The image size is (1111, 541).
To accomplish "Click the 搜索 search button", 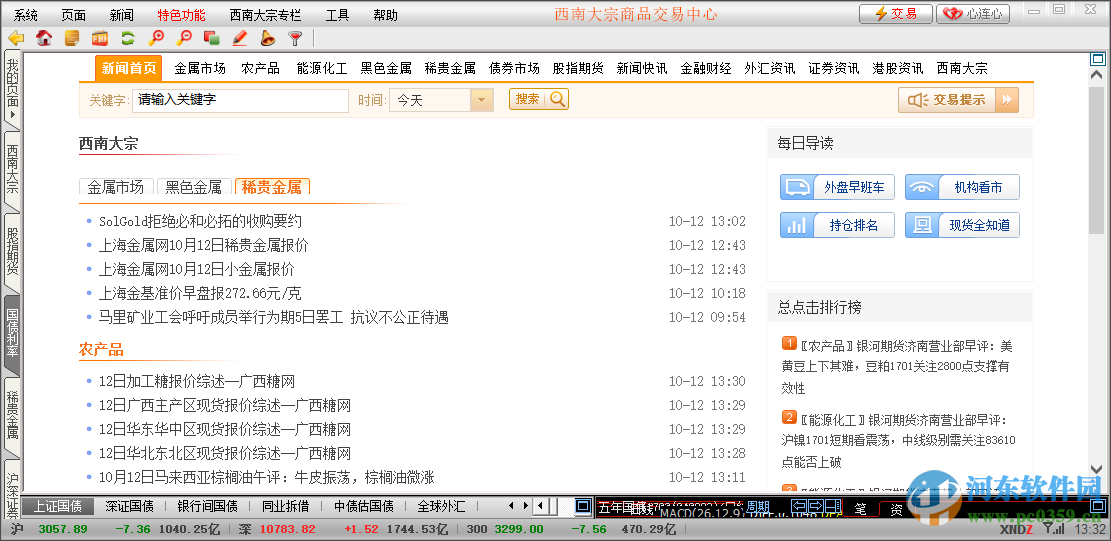I will click(x=538, y=99).
